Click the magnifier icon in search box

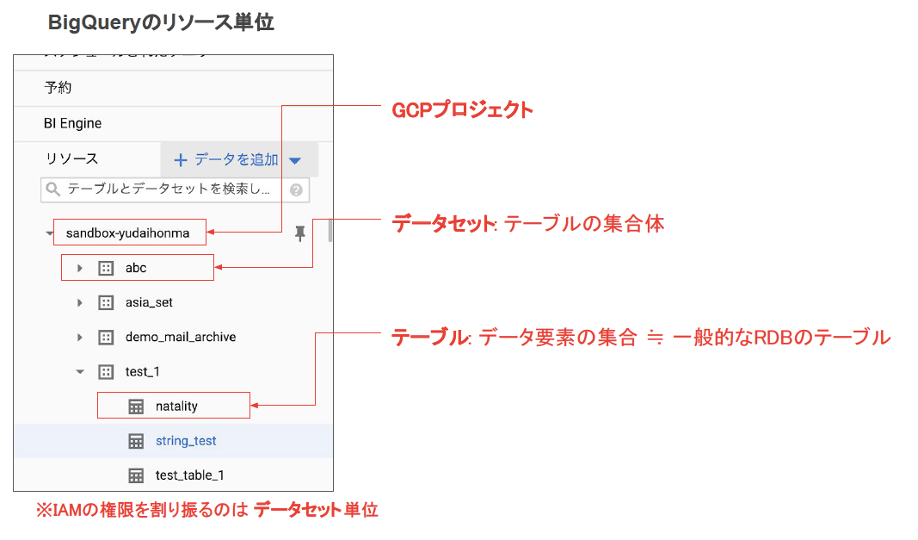(x=53, y=189)
